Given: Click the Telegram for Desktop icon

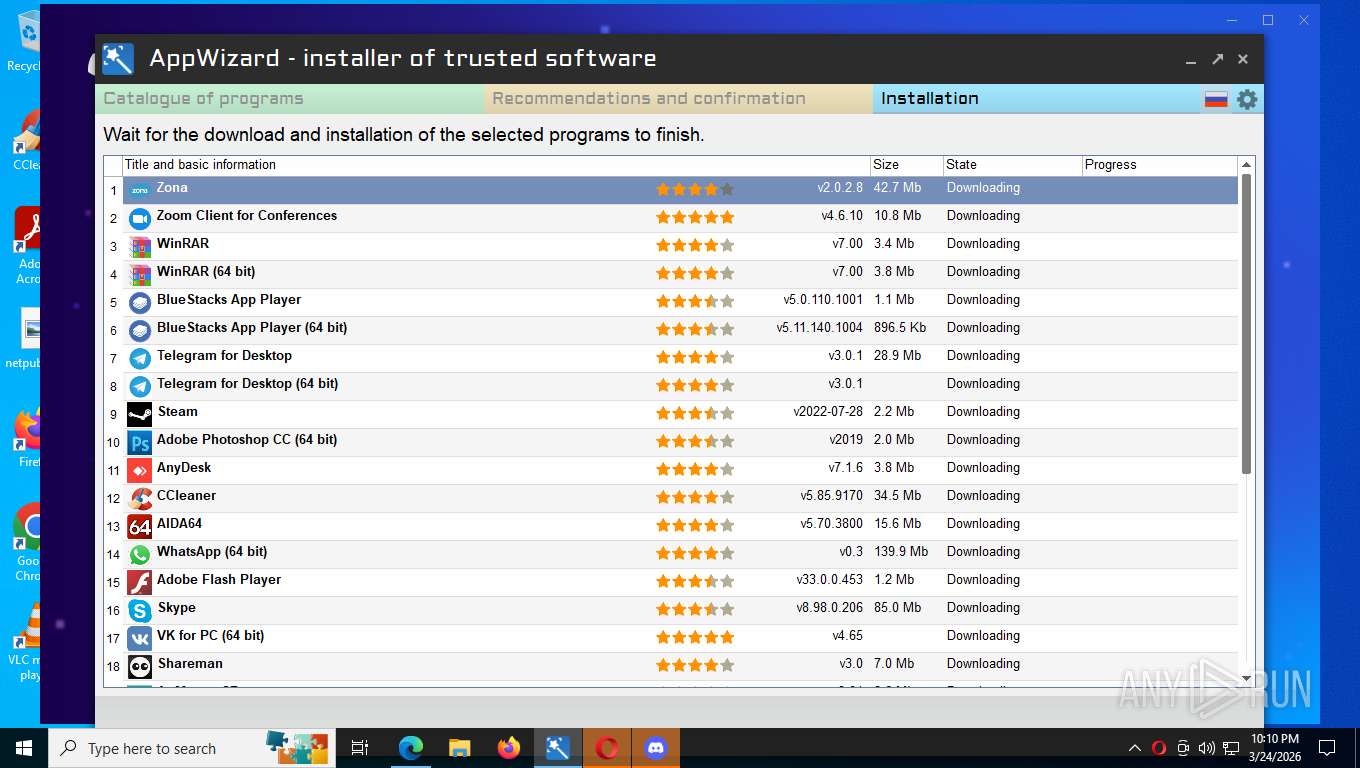Looking at the screenshot, I should click(140, 358).
